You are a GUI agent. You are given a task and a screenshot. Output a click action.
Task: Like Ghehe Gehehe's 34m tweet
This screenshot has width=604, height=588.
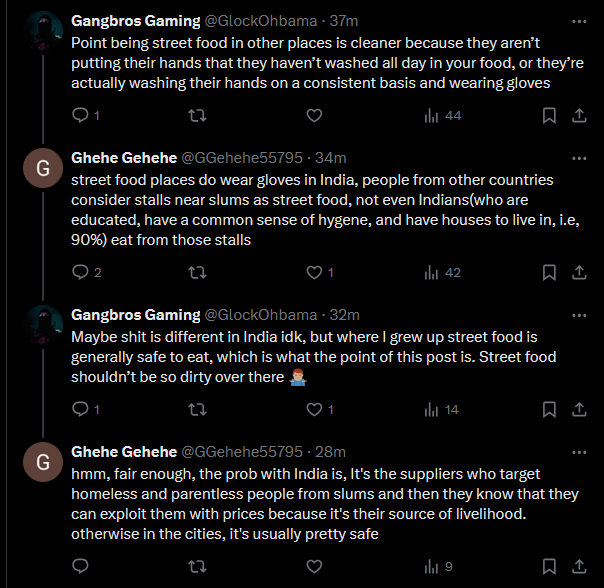click(314, 272)
